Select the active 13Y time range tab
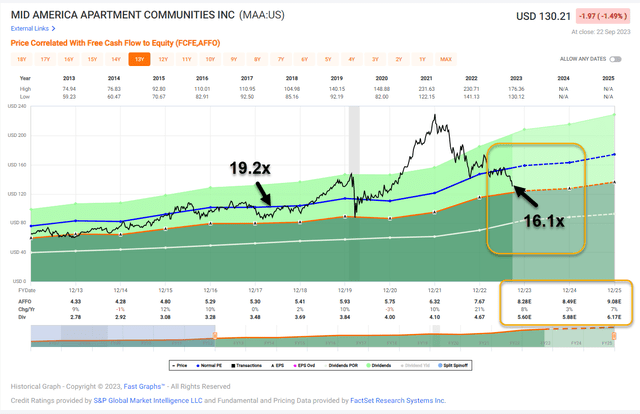 click(140, 59)
